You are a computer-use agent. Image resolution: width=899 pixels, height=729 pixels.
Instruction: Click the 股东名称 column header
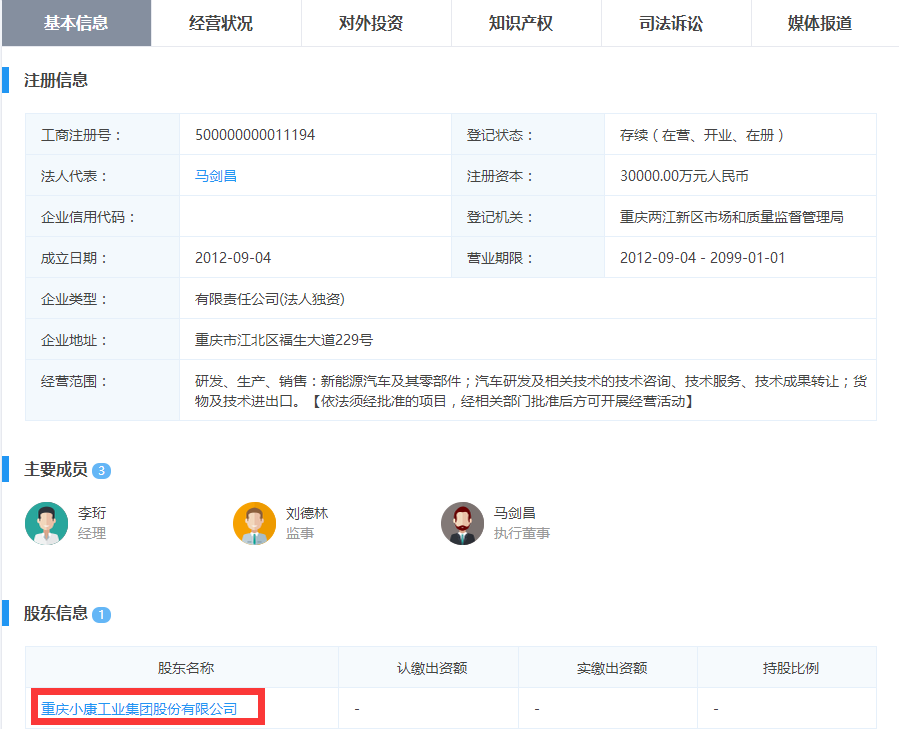pos(186,667)
